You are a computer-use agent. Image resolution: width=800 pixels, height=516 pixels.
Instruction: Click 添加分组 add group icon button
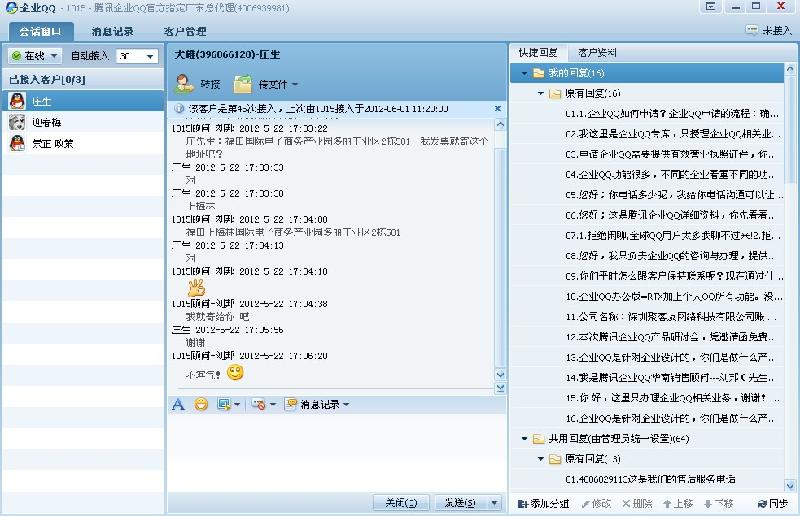point(543,504)
